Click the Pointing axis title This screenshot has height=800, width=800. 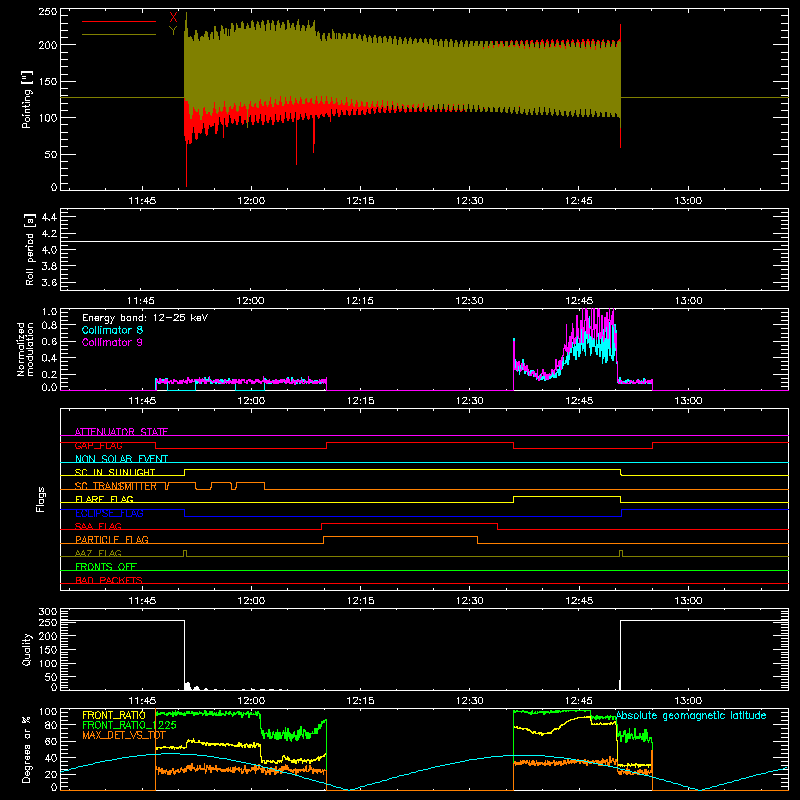pos(27,99)
